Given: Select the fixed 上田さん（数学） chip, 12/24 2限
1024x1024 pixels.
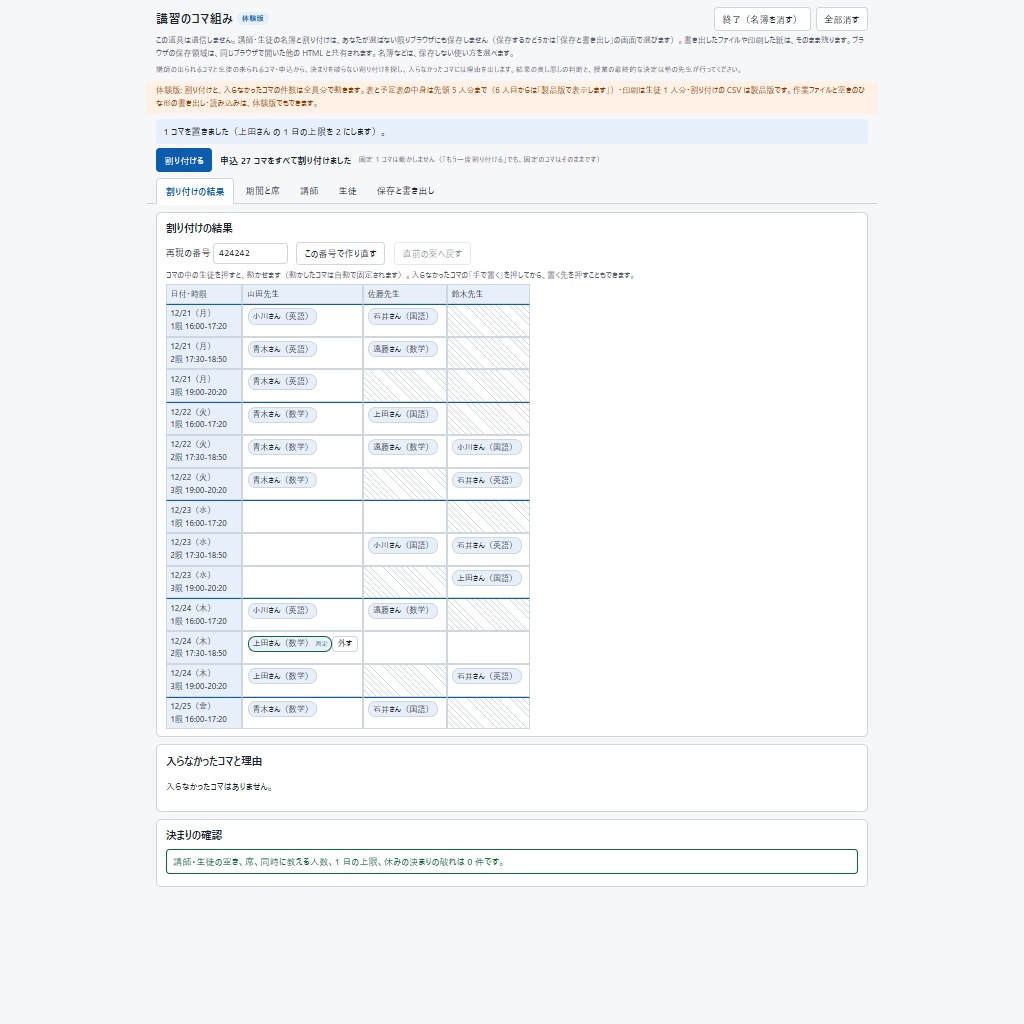Looking at the screenshot, I should point(289,643).
